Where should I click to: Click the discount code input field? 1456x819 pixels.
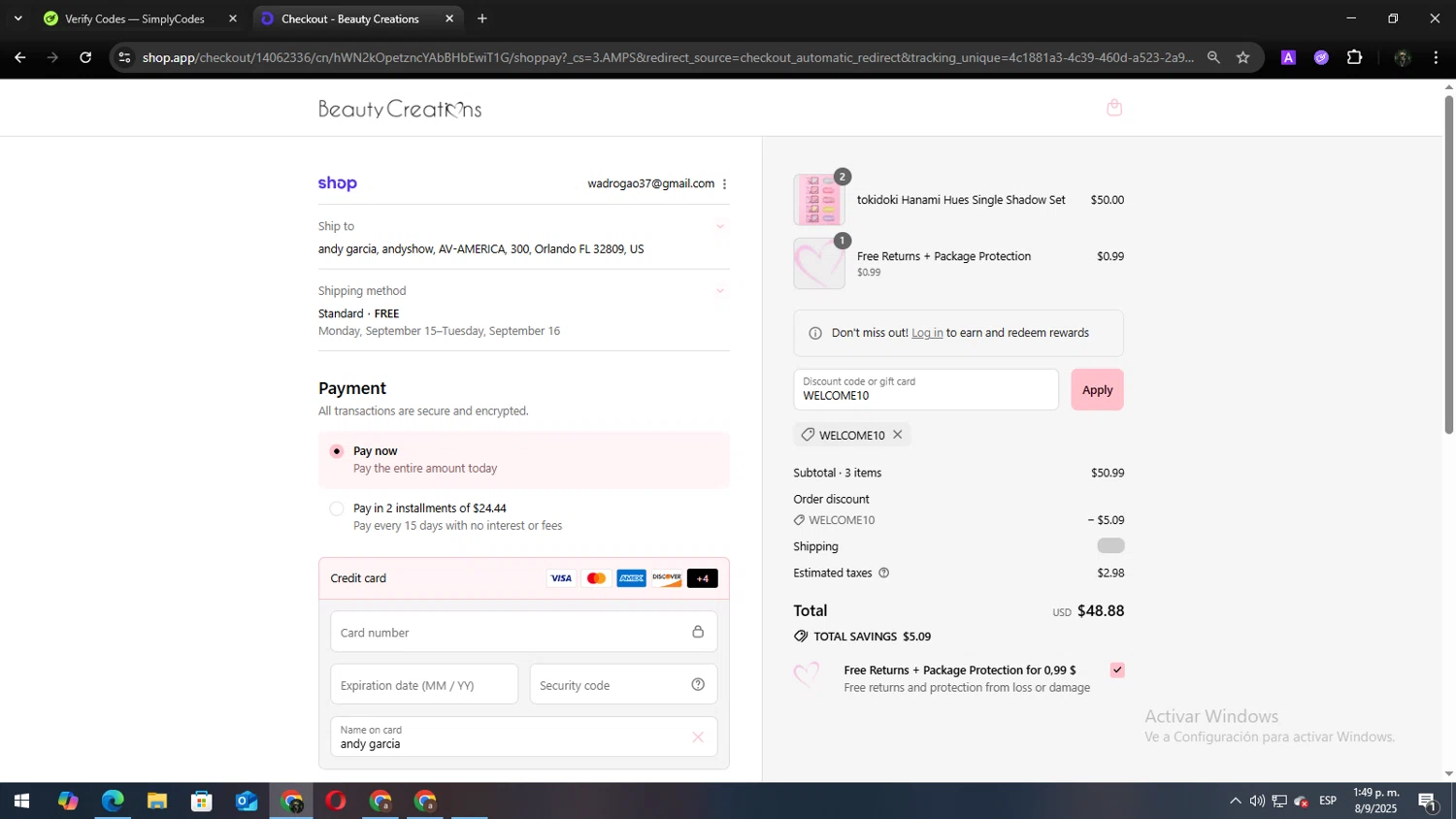point(926,389)
